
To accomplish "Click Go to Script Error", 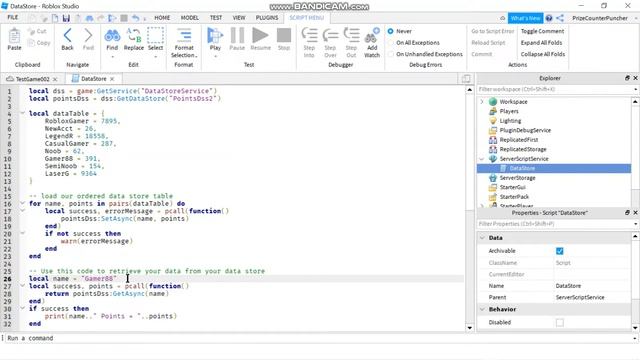I will 493,31.
